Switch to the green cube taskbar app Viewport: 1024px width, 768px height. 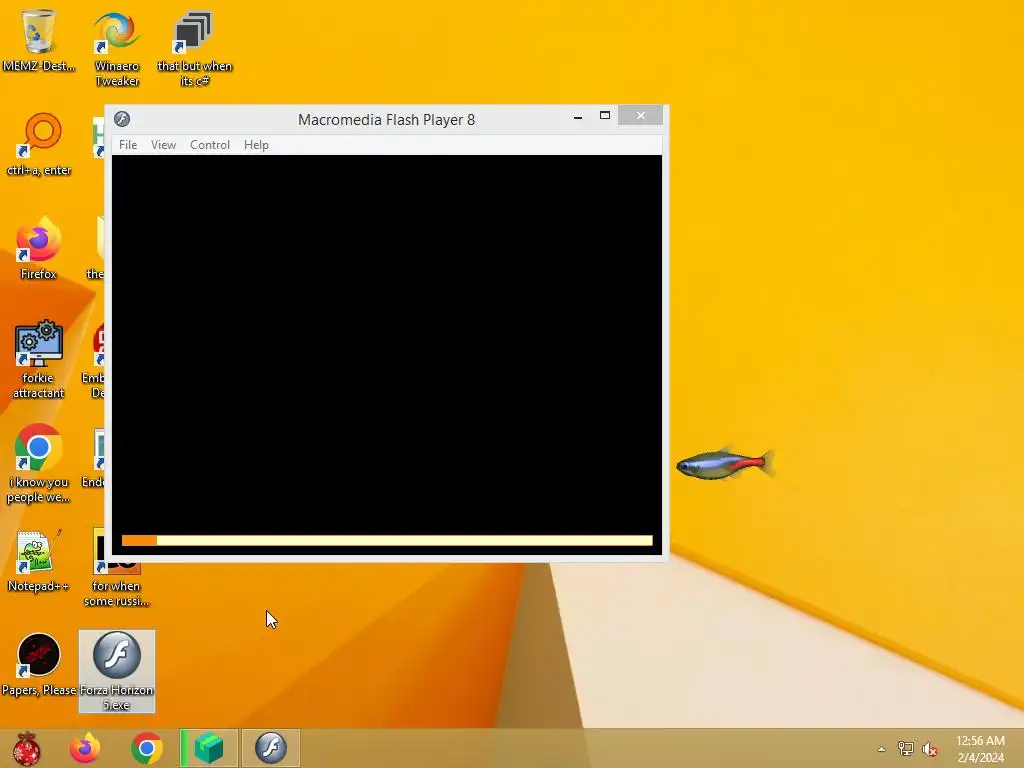click(x=209, y=748)
